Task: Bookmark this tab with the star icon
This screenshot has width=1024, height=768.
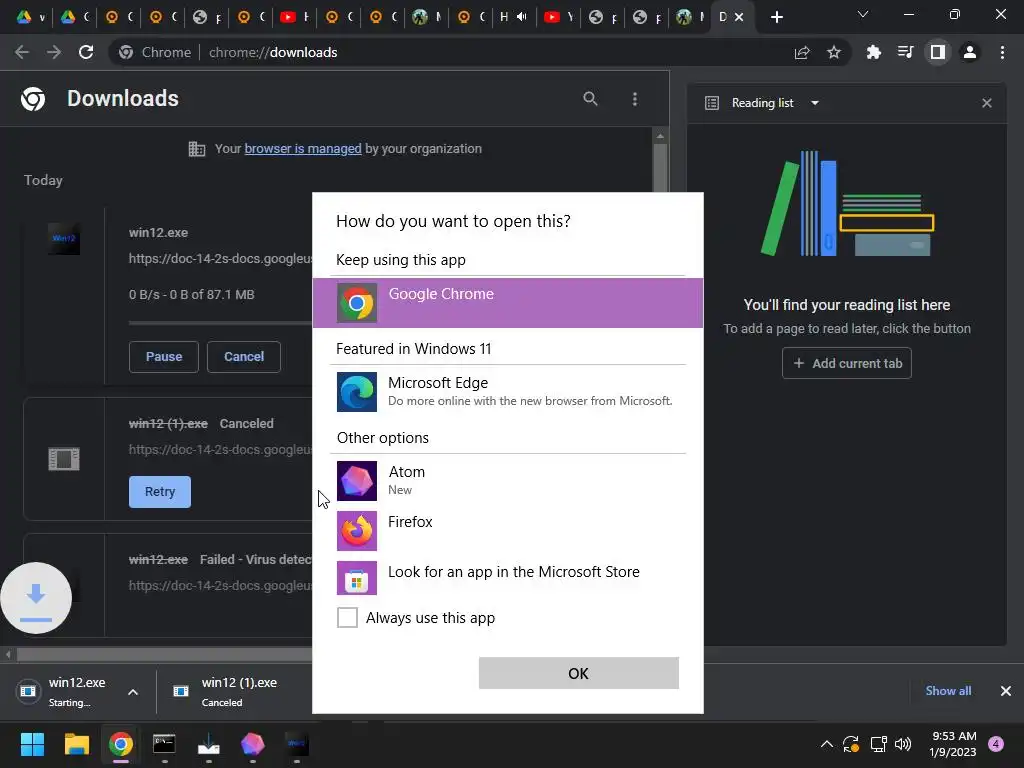Action: (x=834, y=52)
